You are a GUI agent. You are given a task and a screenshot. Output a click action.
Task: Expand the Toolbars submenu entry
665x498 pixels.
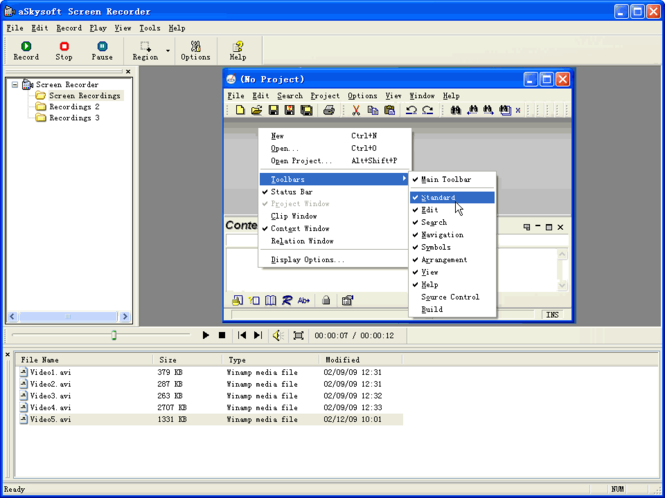[334, 179]
